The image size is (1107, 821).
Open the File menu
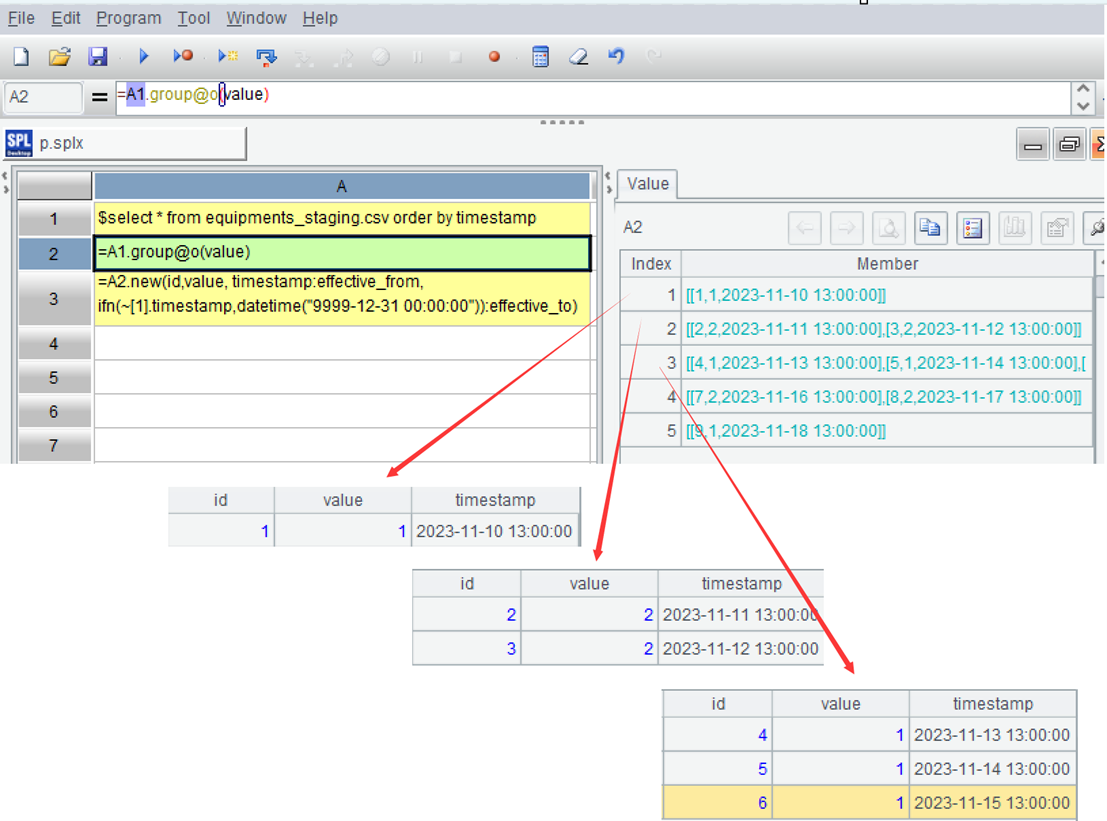coord(21,18)
